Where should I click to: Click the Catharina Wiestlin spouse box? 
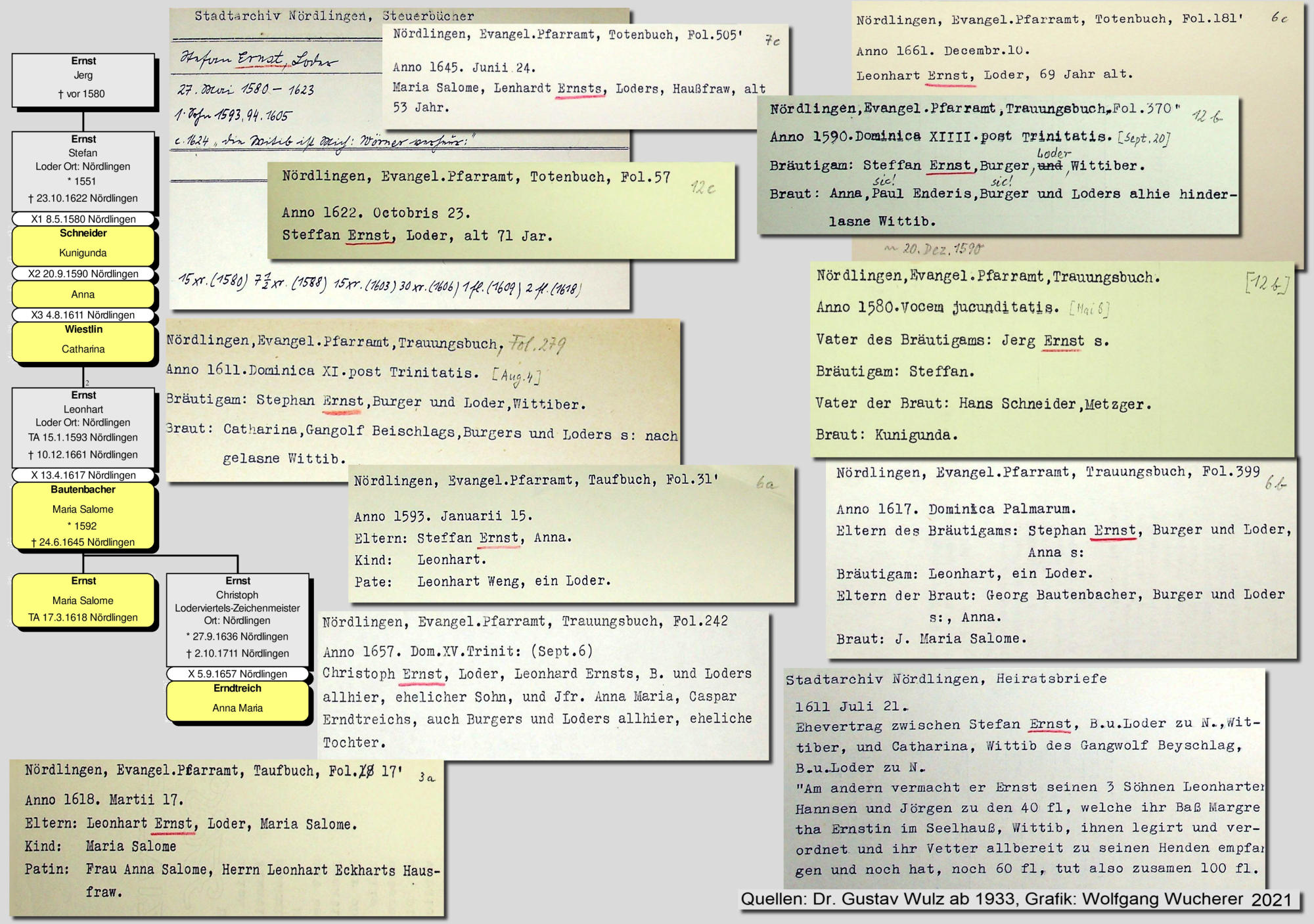tap(83, 341)
